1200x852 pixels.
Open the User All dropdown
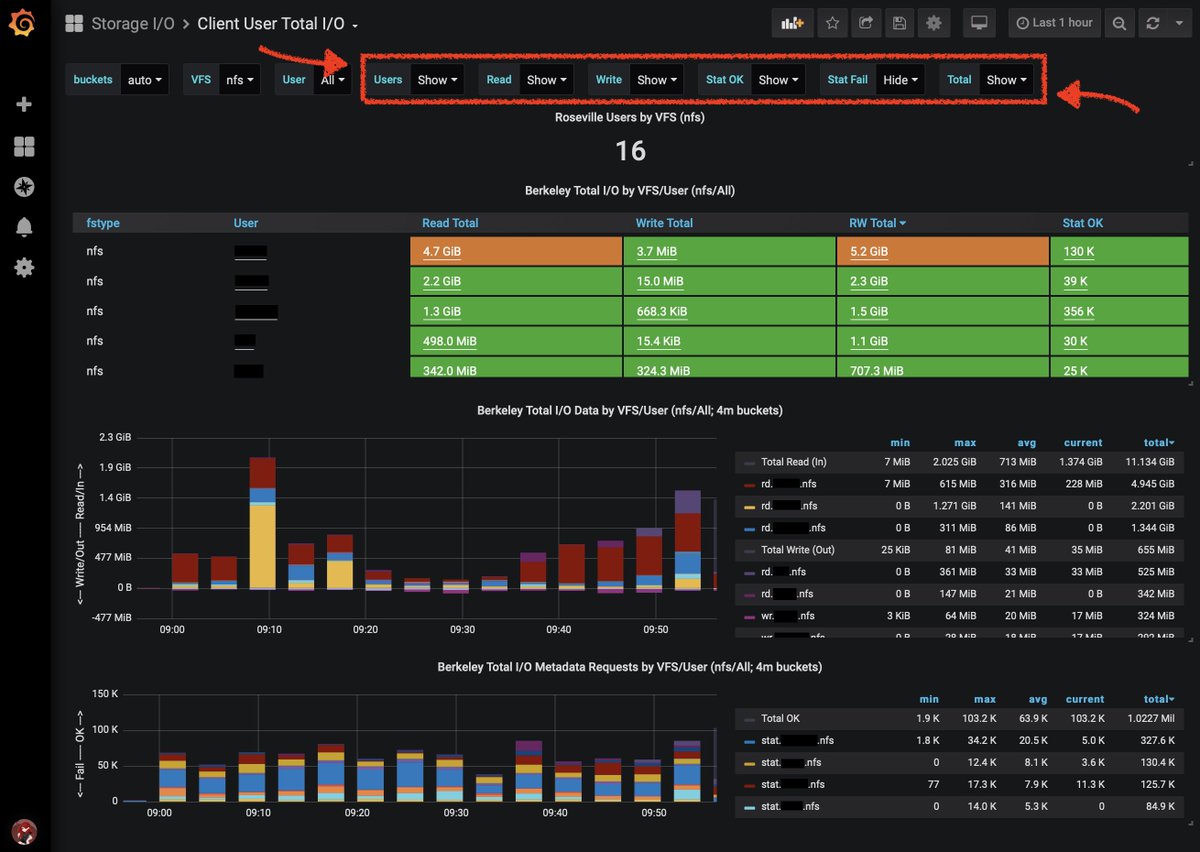(x=332, y=80)
